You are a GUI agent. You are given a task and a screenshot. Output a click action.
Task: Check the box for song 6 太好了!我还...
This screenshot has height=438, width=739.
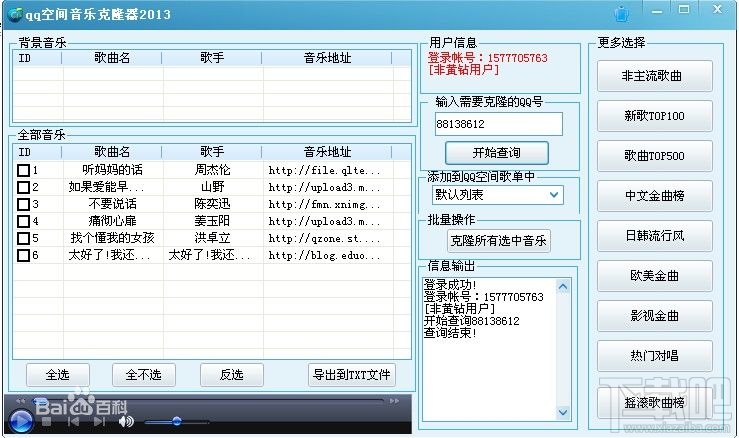(23, 255)
